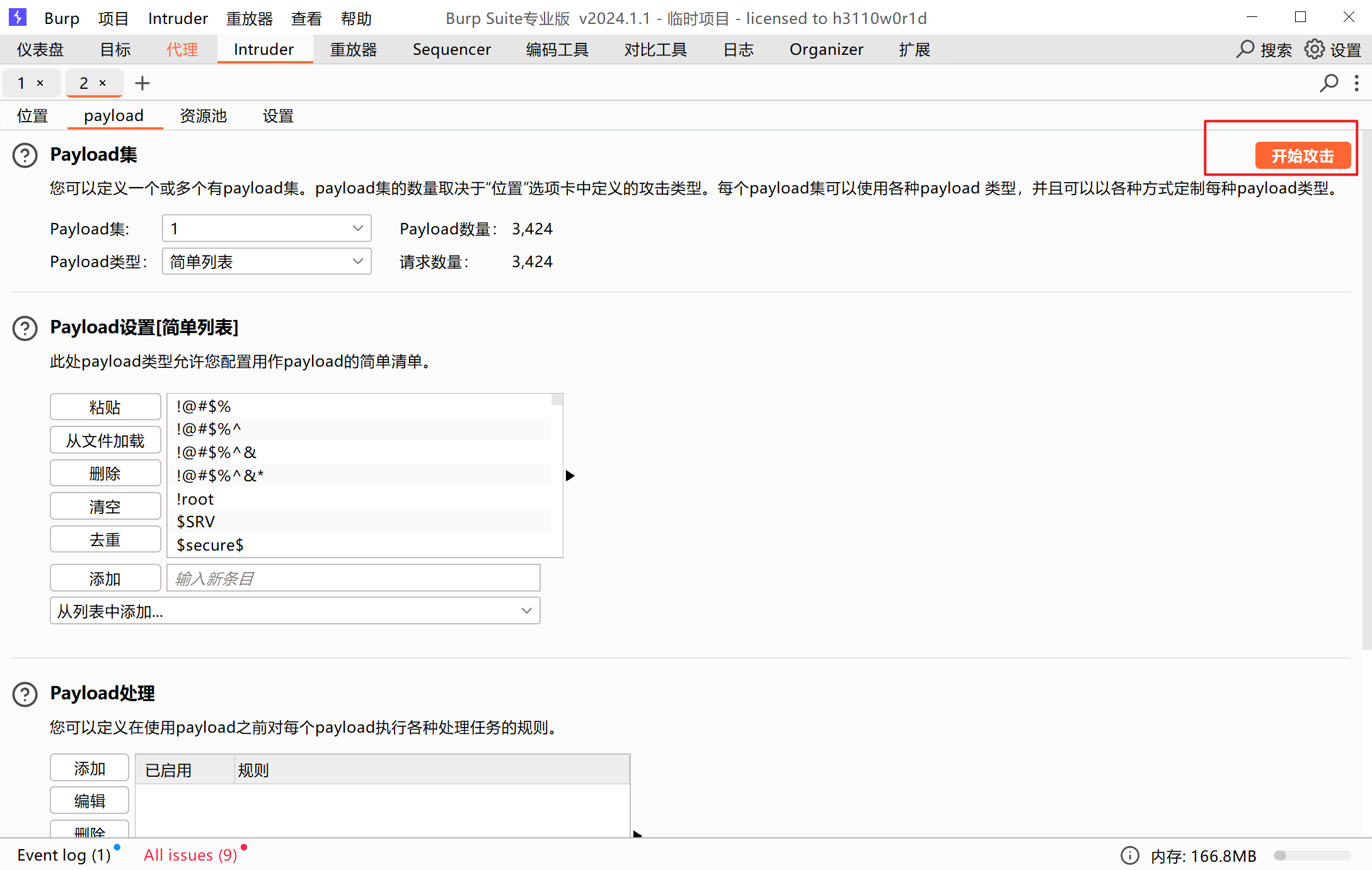Open the 从列表中添加 dropdown
The height and width of the screenshot is (870, 1372).
click(295, 611)
